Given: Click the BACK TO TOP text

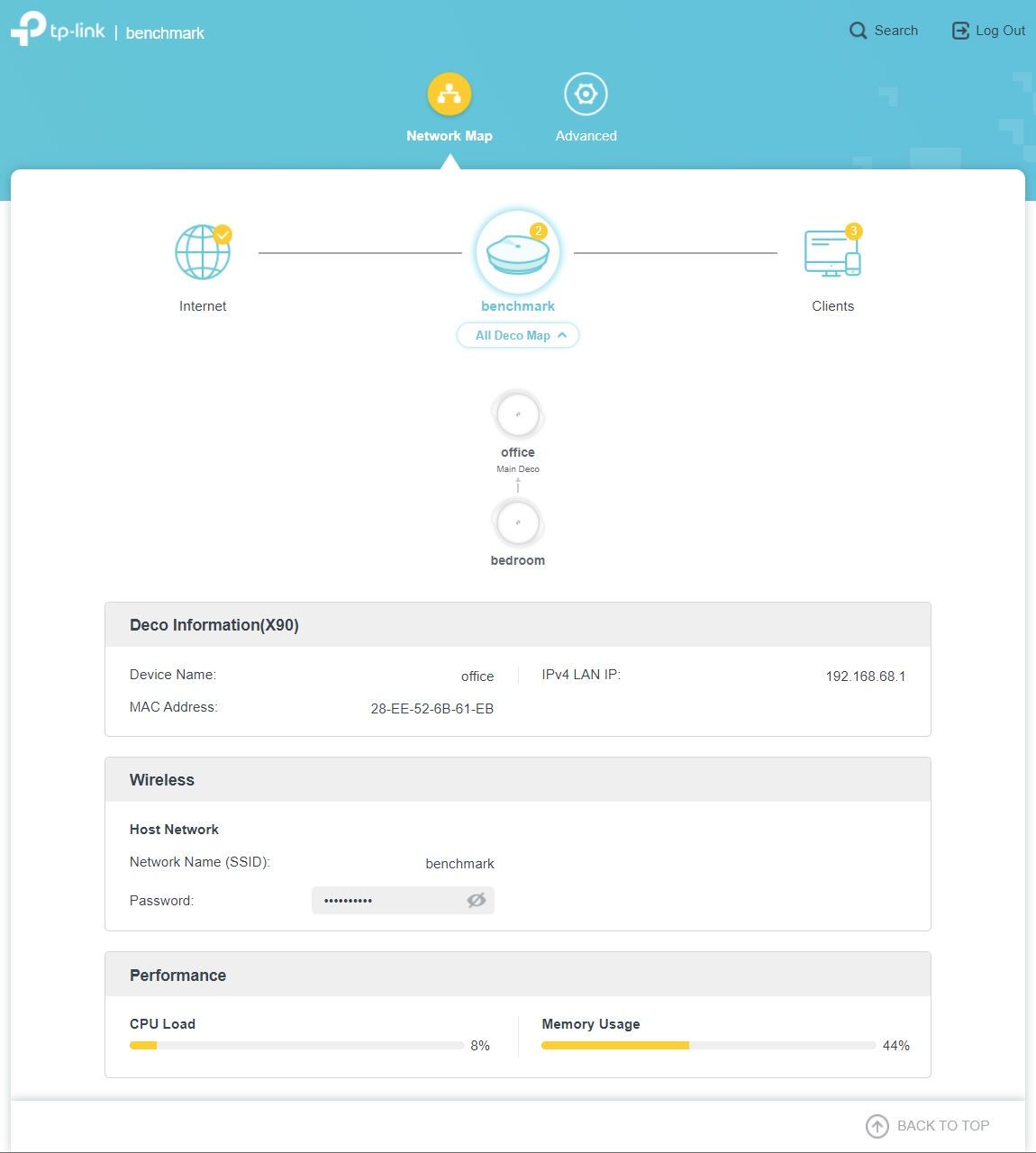Looking at the screenshot, I should coord(943,1126).
